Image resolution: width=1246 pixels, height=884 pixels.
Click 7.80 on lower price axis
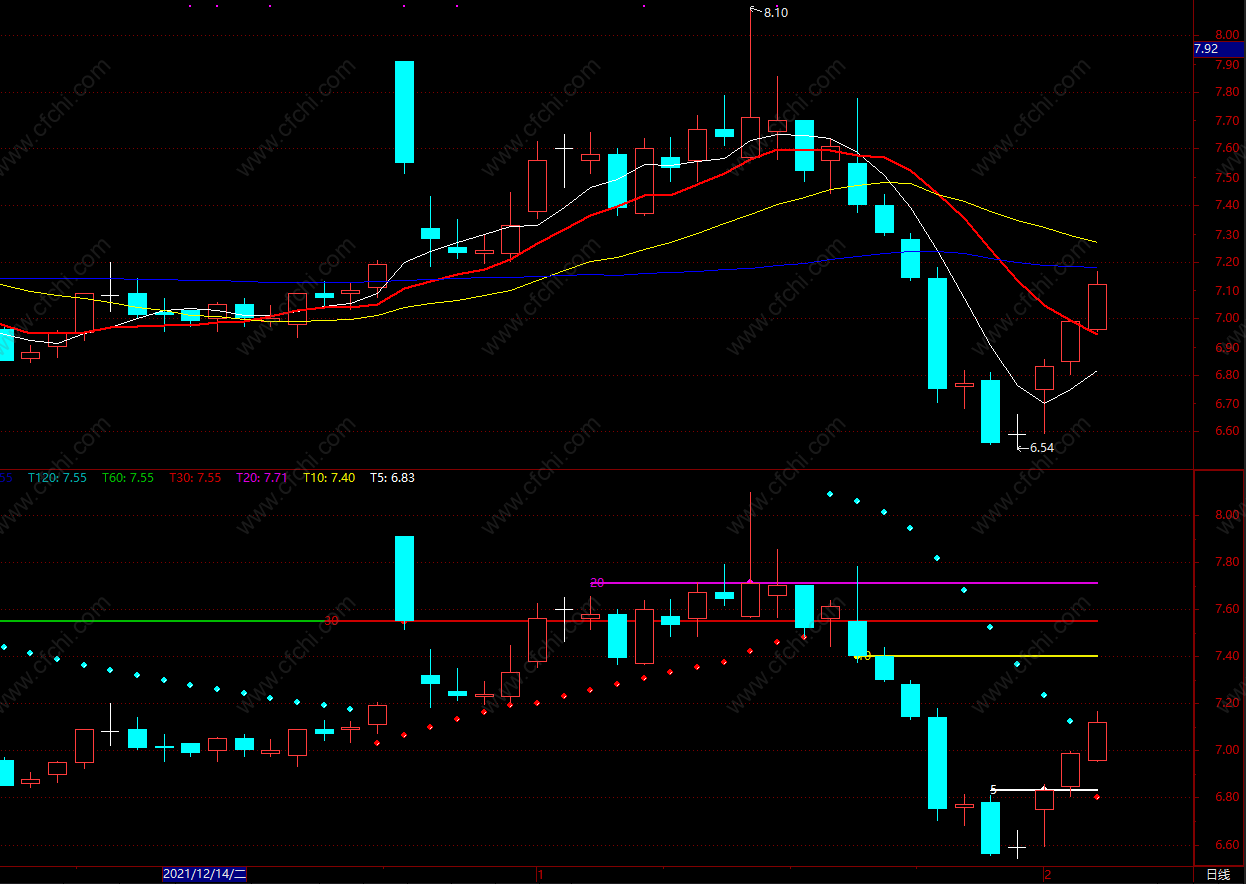[x=1227, y=562]
